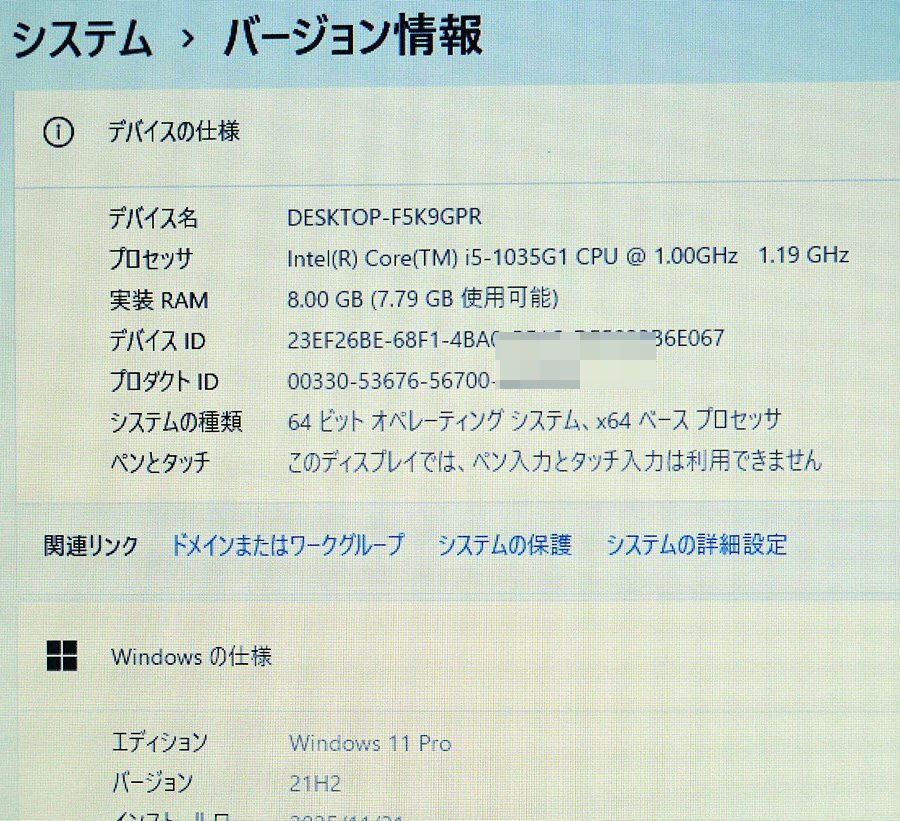Select the Windows 11 Pro edition value
900x821 pixels.
[x=370, y=743]
